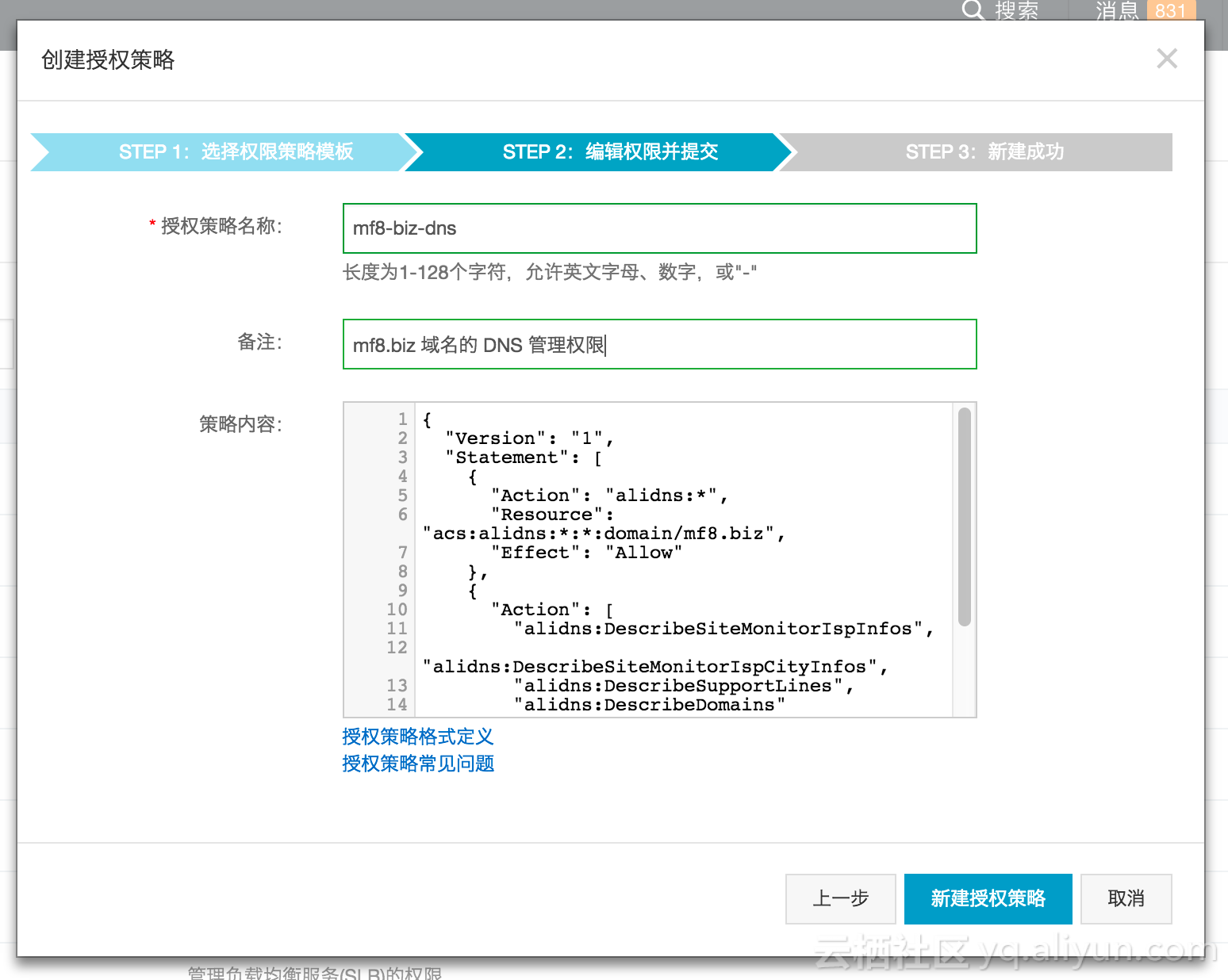The image size is (1228, 980).
Task: Click the 取消 button
Action: point(1126,899)
